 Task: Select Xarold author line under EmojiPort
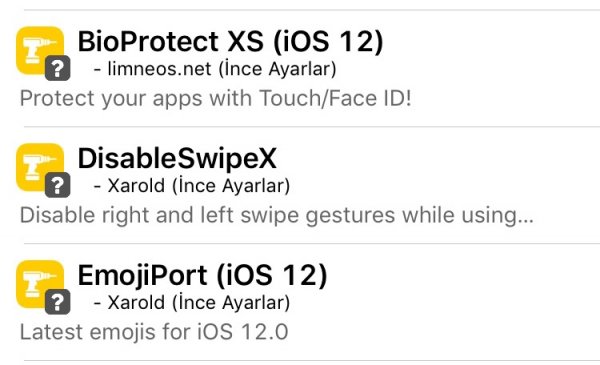tap(192, 303)
